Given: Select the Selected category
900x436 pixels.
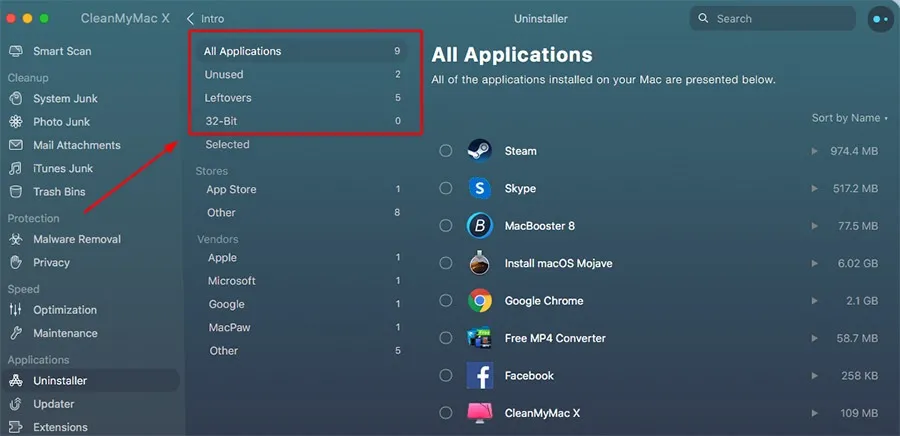Looking at the screenshot, I should point(301,145).
